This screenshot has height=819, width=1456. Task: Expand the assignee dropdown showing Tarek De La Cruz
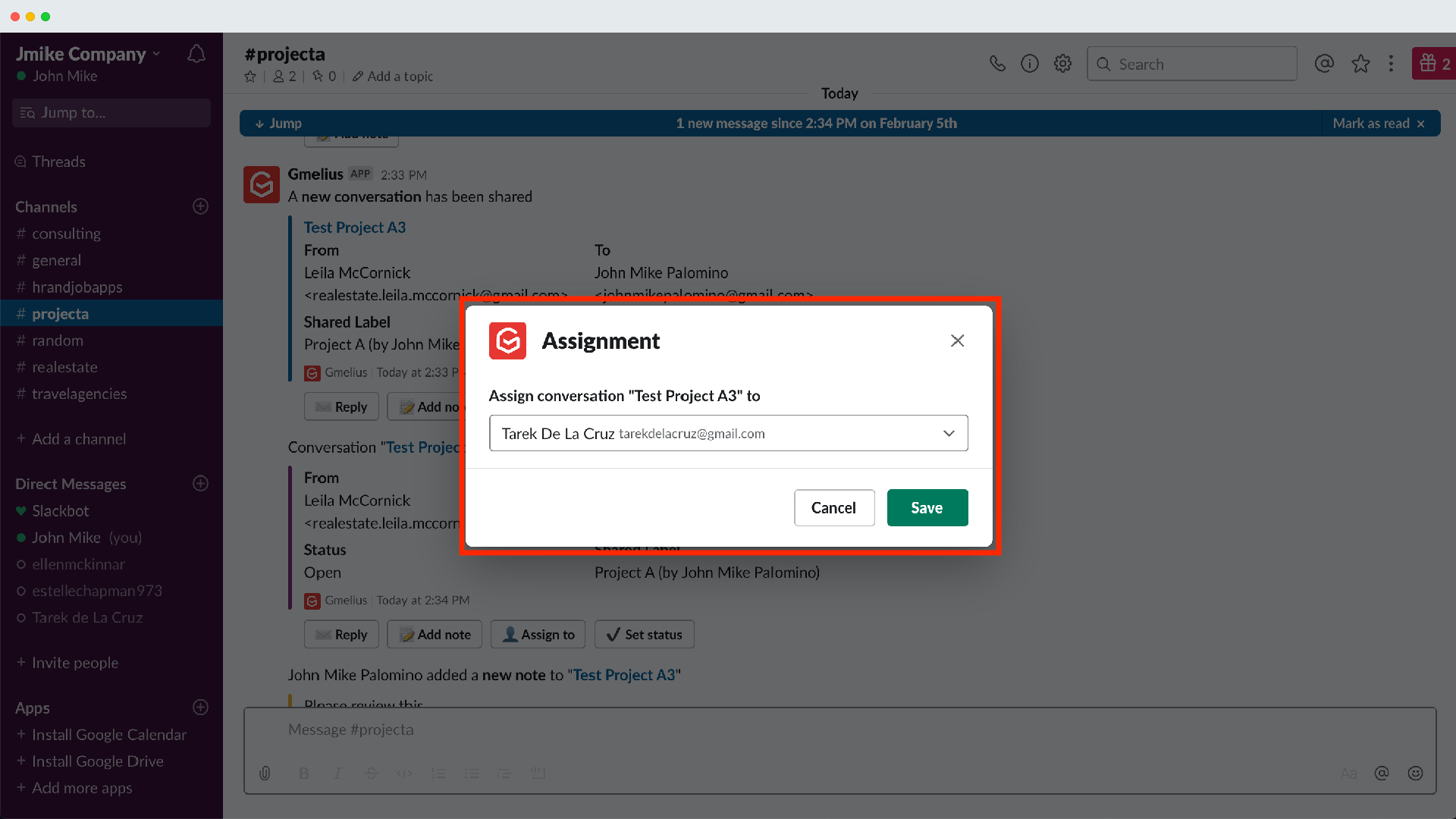(x=728, y=433)
